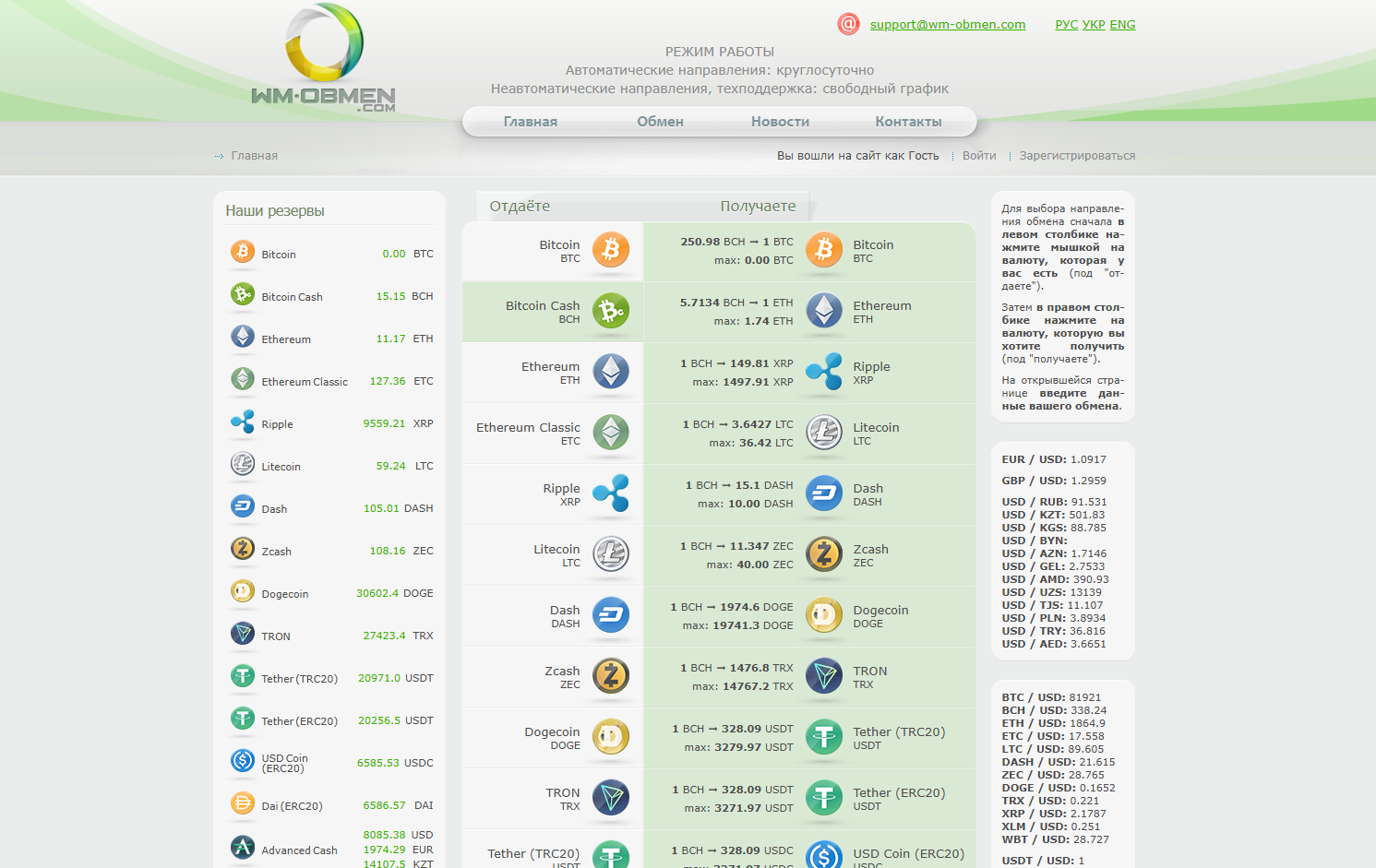Open the Обмен menu tab
The image size is (1376, 868).
click(x=660, y=122)
